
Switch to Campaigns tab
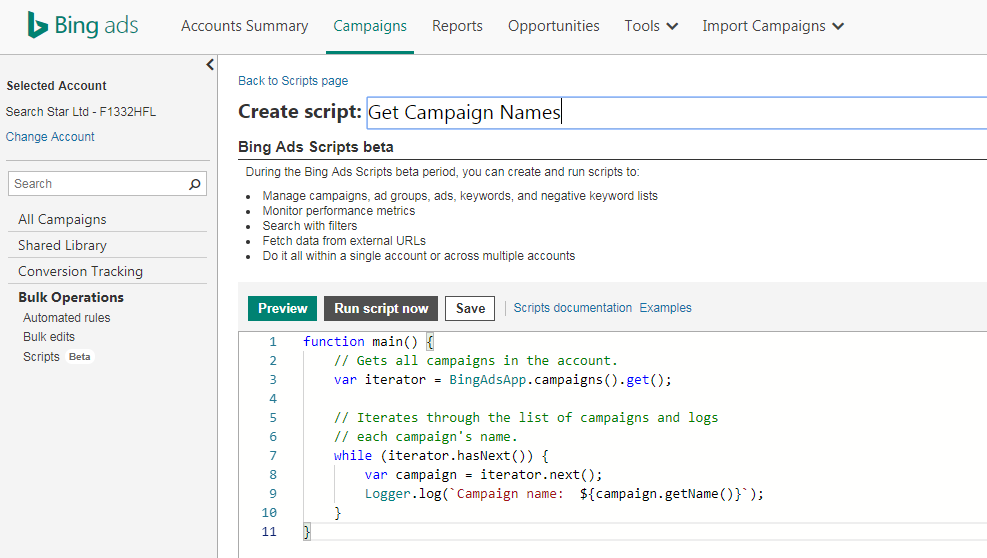370,26
